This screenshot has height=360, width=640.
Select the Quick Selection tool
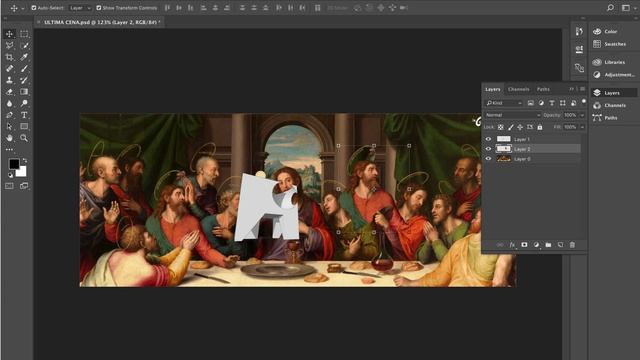pos(24,45)
